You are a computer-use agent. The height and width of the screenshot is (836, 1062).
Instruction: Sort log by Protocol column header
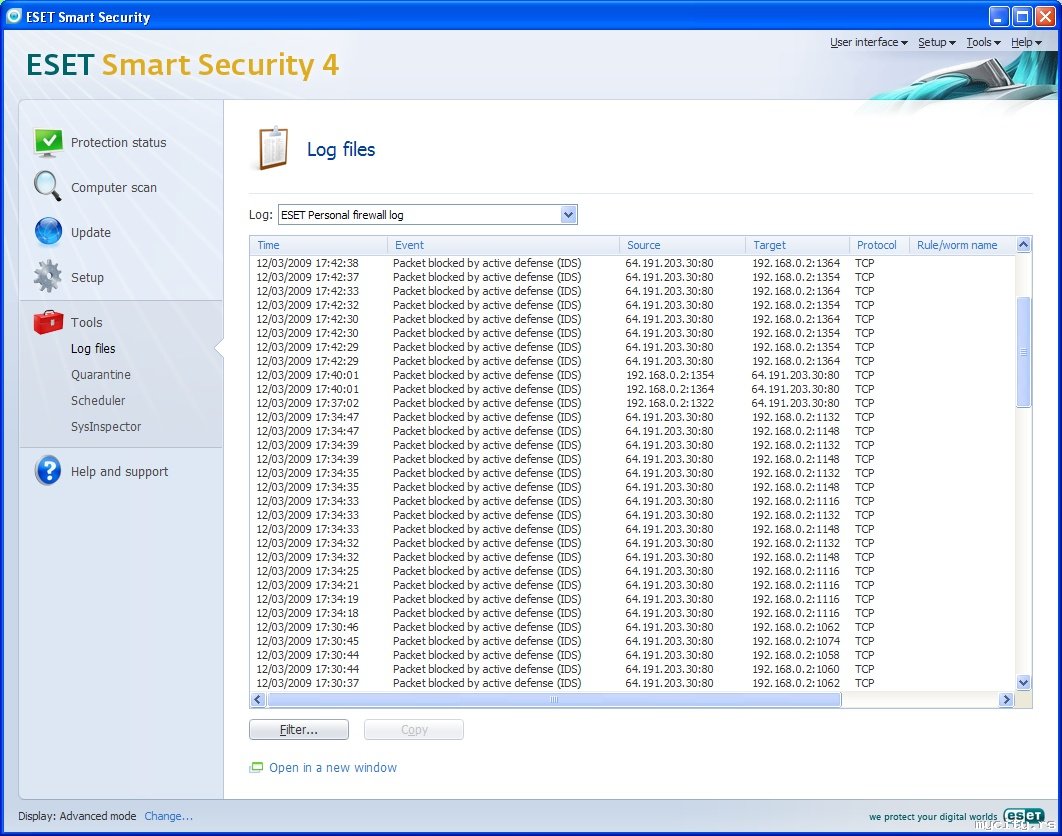[880, 245]
